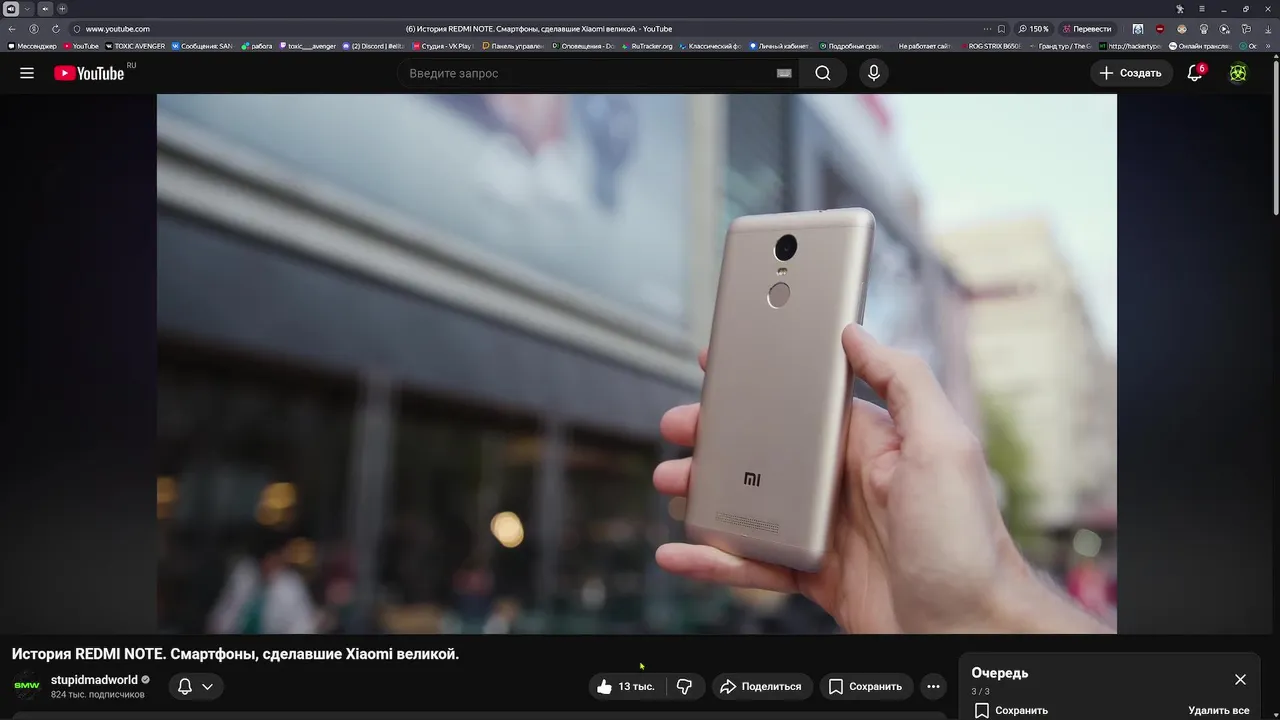Open the Мессенджер bookmark
The width and height of the screenshot is (1280, 720).
32,45
